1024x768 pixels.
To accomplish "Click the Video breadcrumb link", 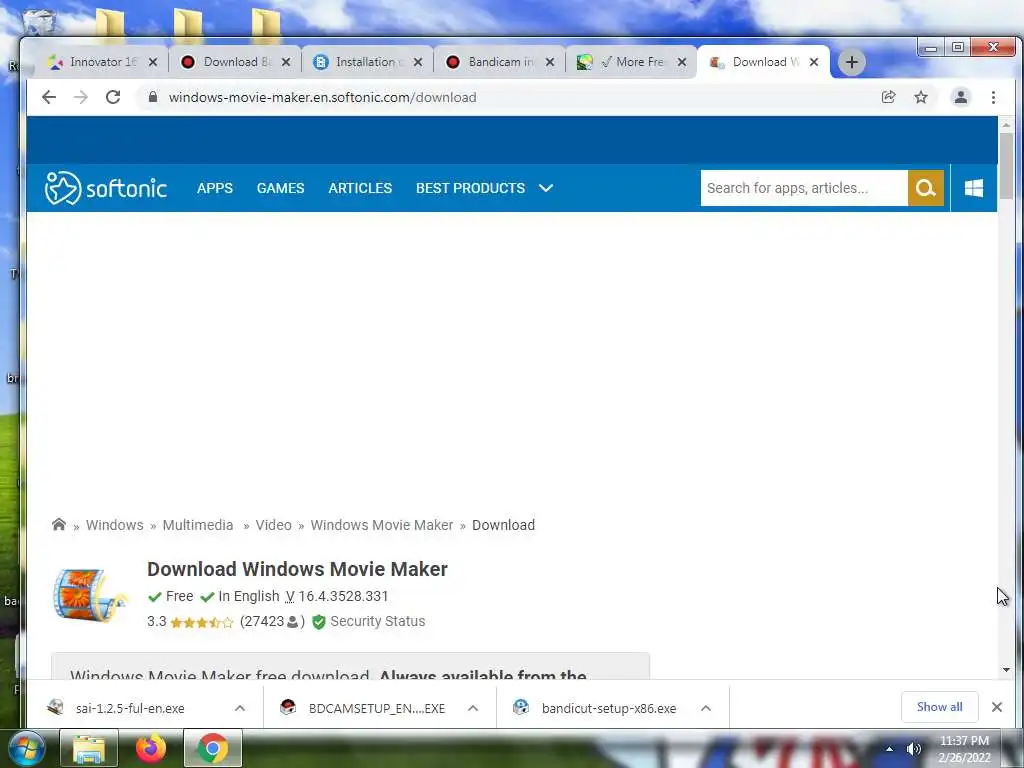I will [x=273, y=525].
